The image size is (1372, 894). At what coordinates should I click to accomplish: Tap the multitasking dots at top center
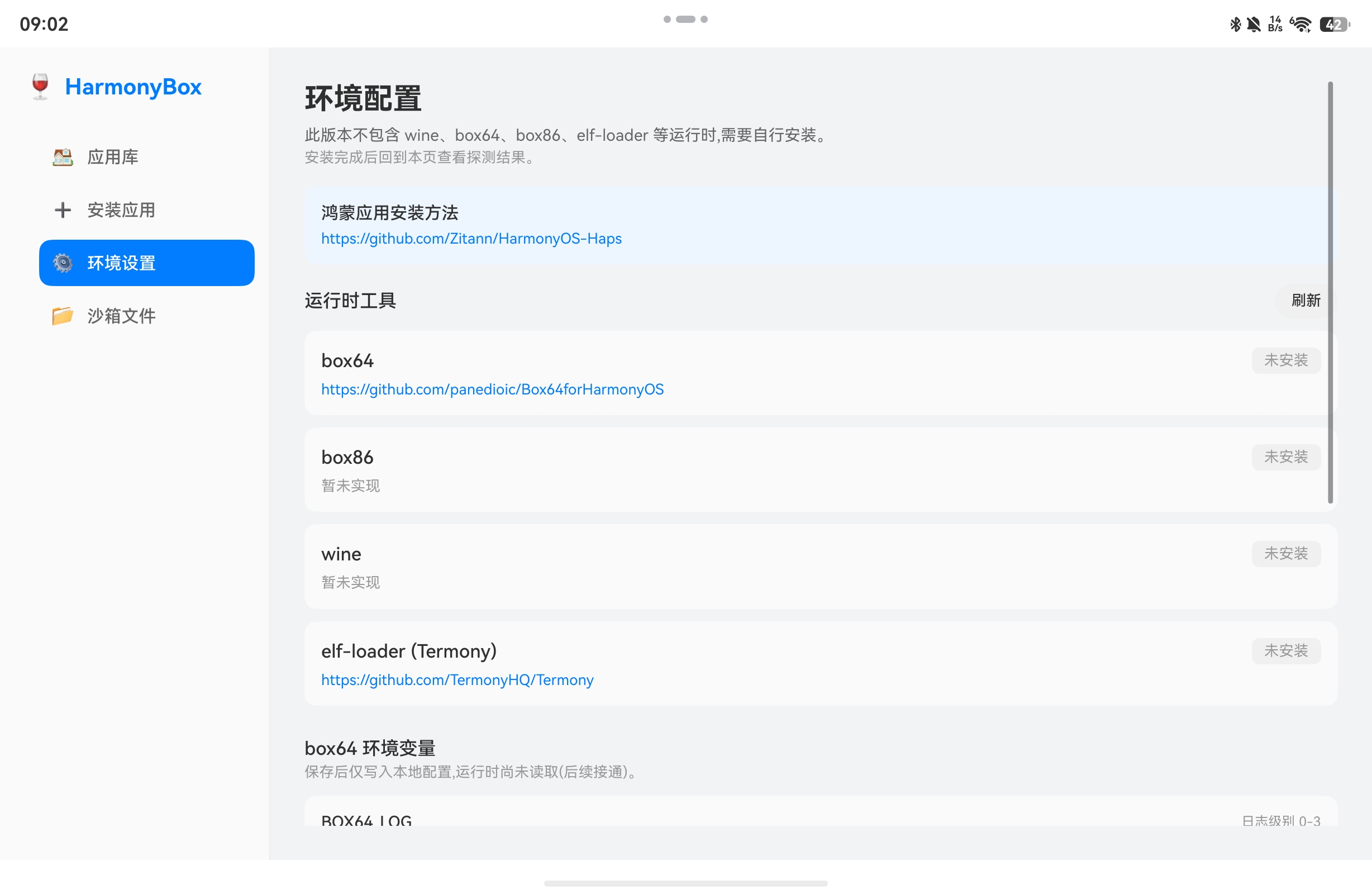point(685,19)
